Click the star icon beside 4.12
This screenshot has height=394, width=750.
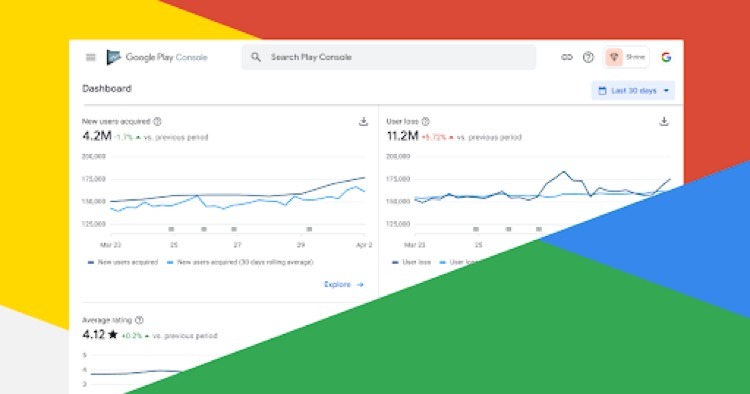point(113,334)
